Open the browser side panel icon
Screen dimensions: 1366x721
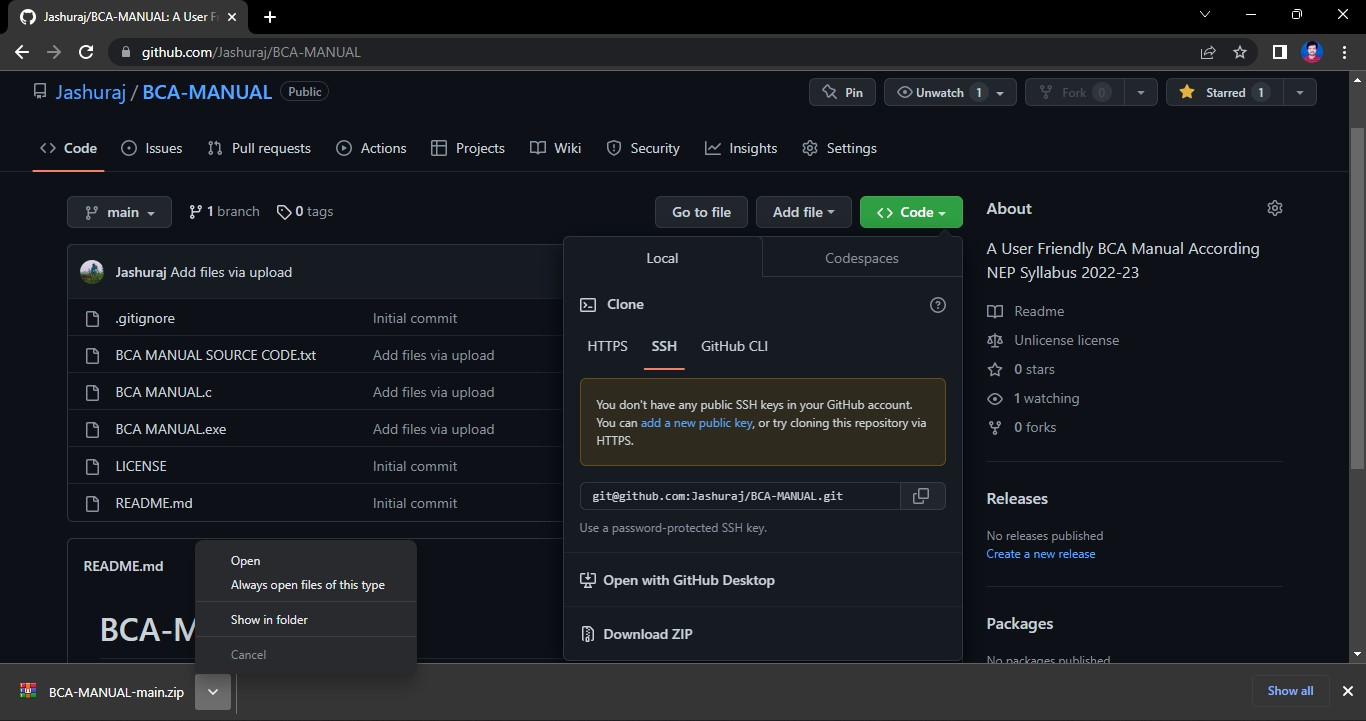1279,52
